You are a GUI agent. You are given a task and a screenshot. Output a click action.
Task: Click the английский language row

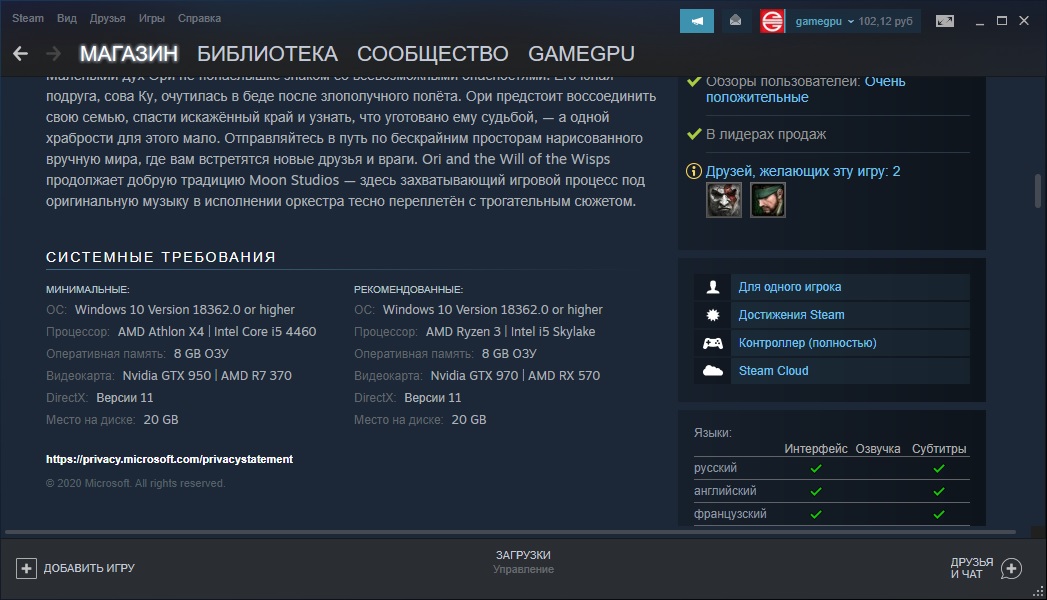[x=831, y=491]
